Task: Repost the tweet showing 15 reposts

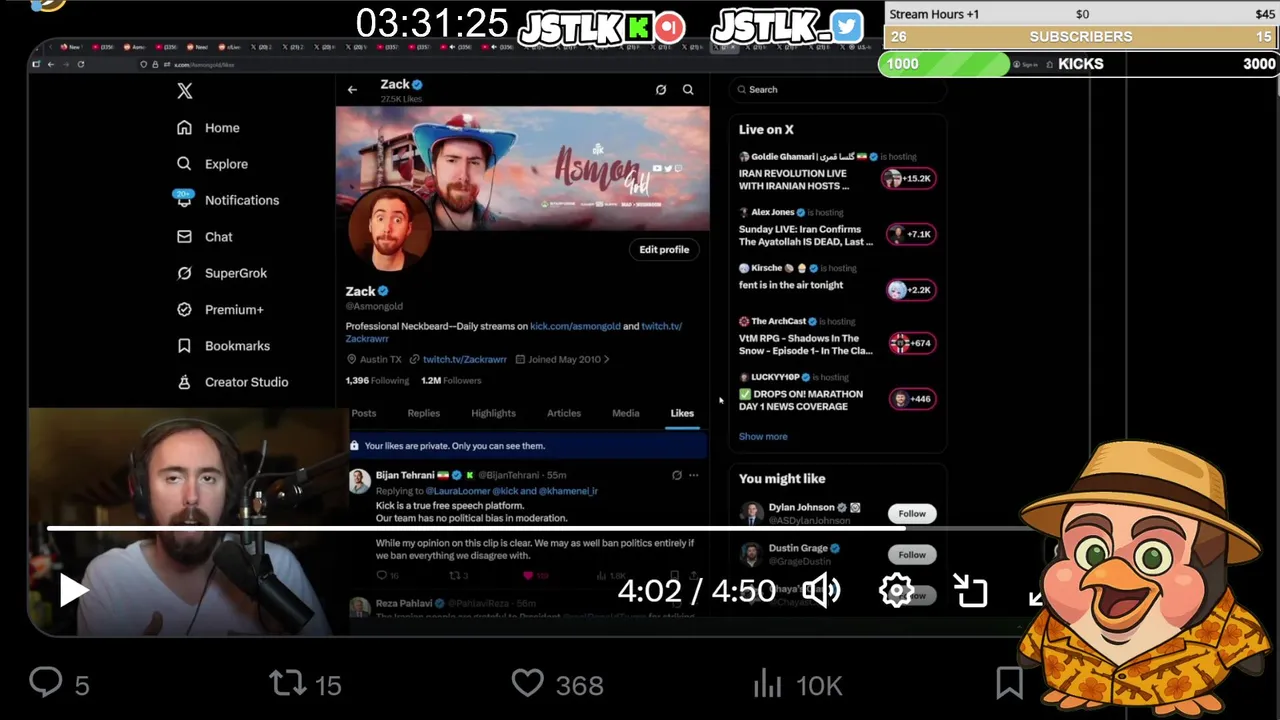Action: pyautogui.click(x=305, y=685)
